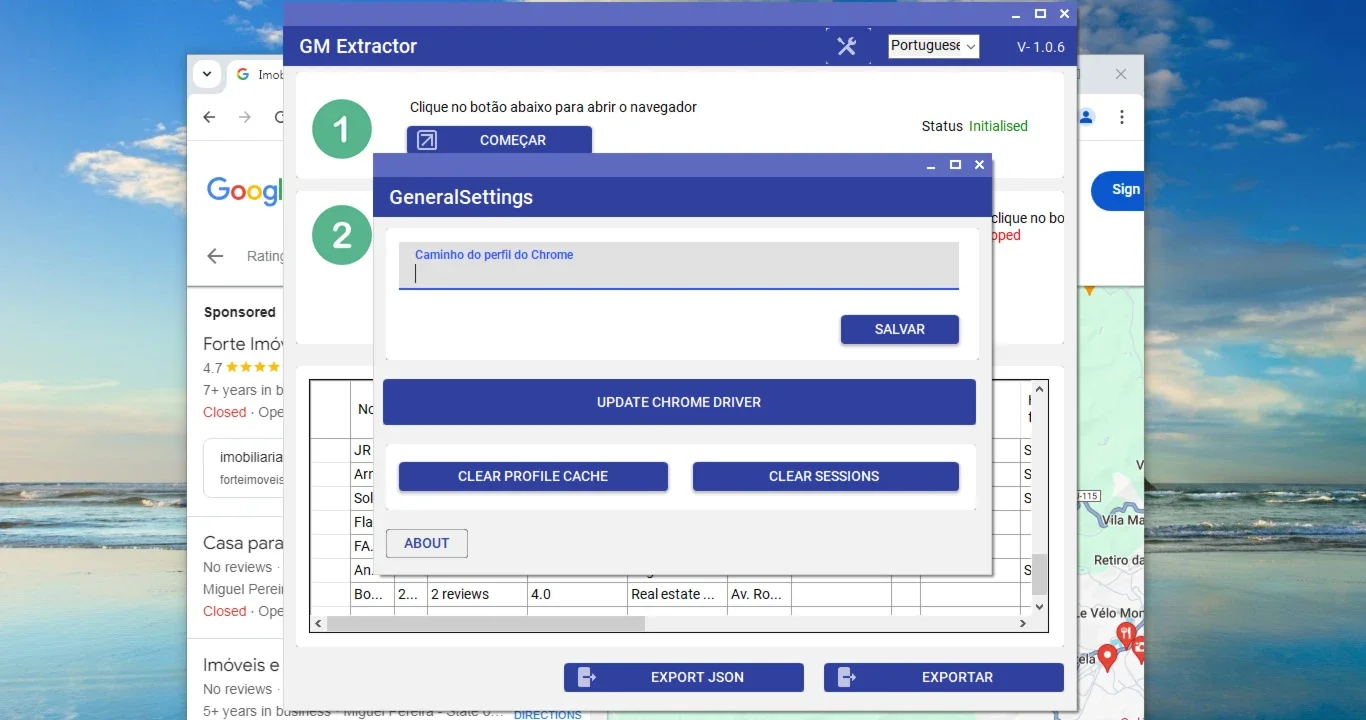The width and height of the screenshot is (1366, 720).
Task: Click UPDATE CHROME DRIVER button
Action: coord(679,402)
